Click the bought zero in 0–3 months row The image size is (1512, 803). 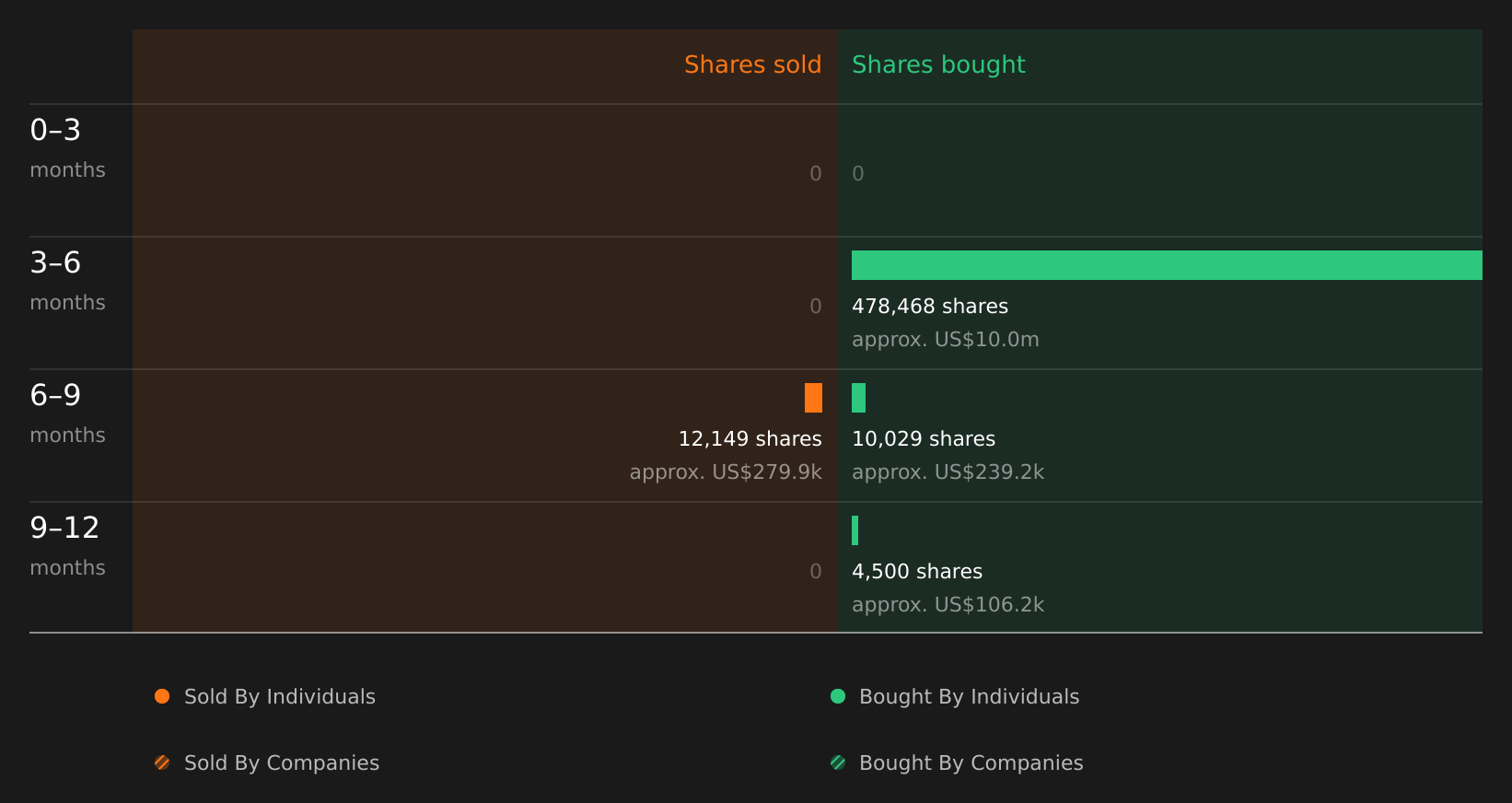coord(858,174)
